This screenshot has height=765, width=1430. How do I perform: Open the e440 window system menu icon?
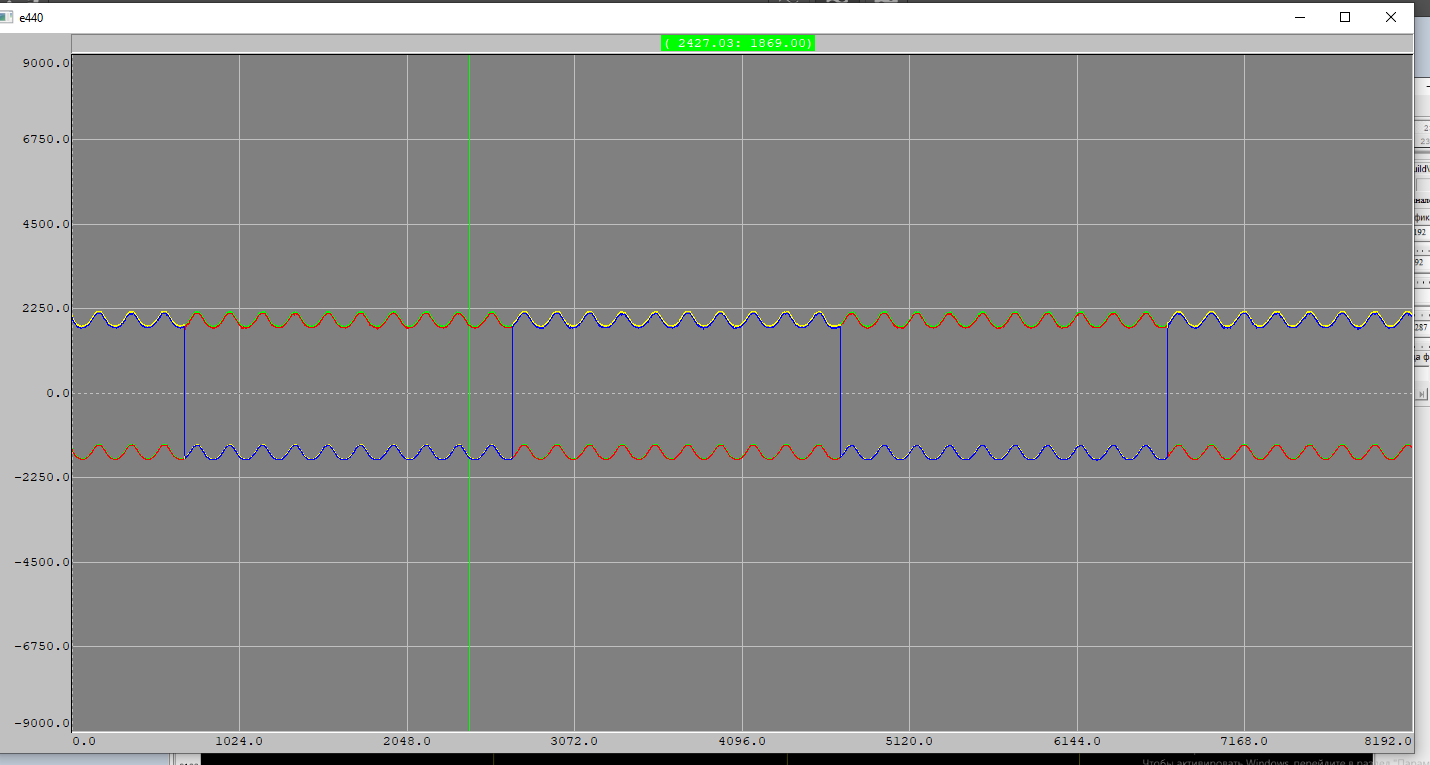[x=7, y=17]
